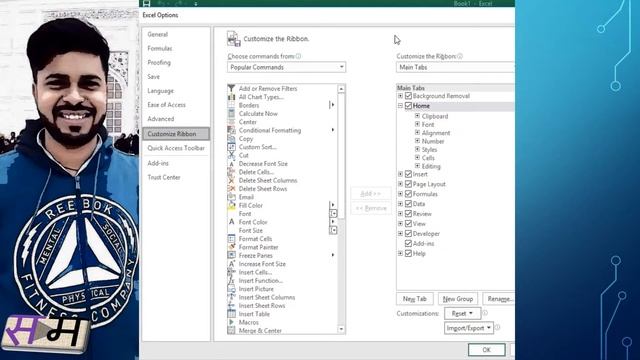Viewport: 640px width, 360px height.
Task: Click the All Chart Types command icon
Action: 231,97
